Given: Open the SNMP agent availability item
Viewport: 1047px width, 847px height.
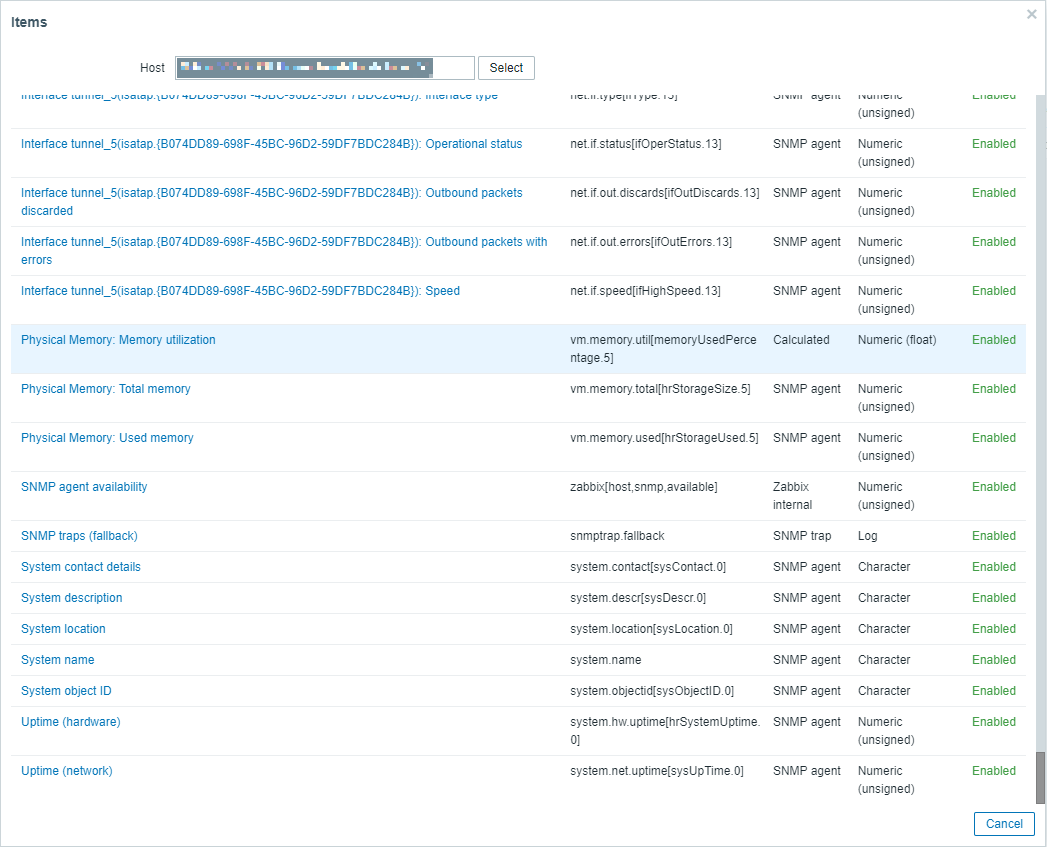Looking at the screenshot, I should pyautogui.click(x=84, y=486).
